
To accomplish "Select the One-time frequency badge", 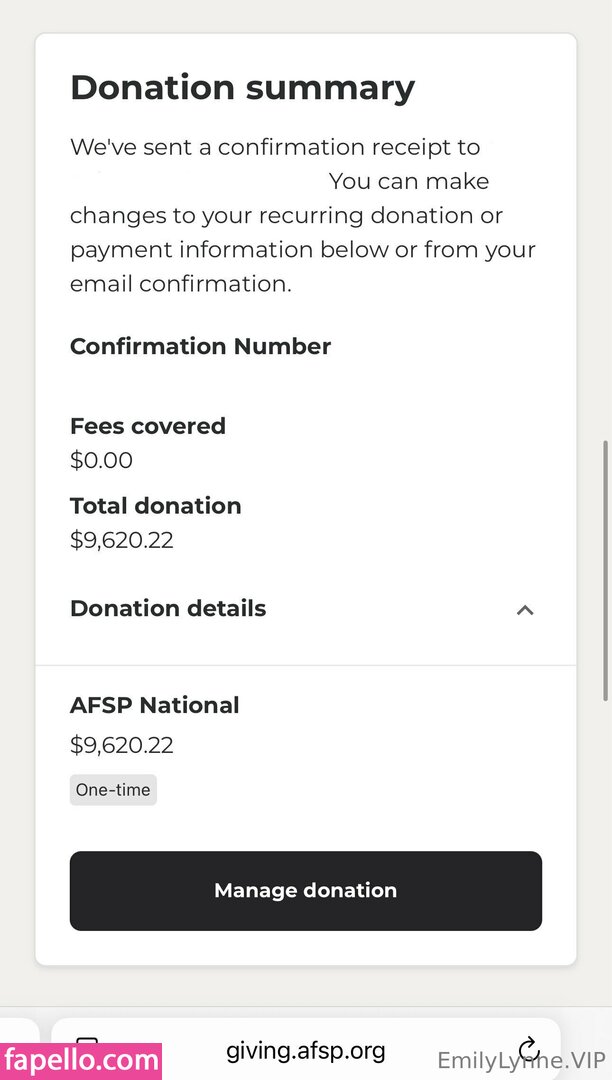I will [113, 790].
